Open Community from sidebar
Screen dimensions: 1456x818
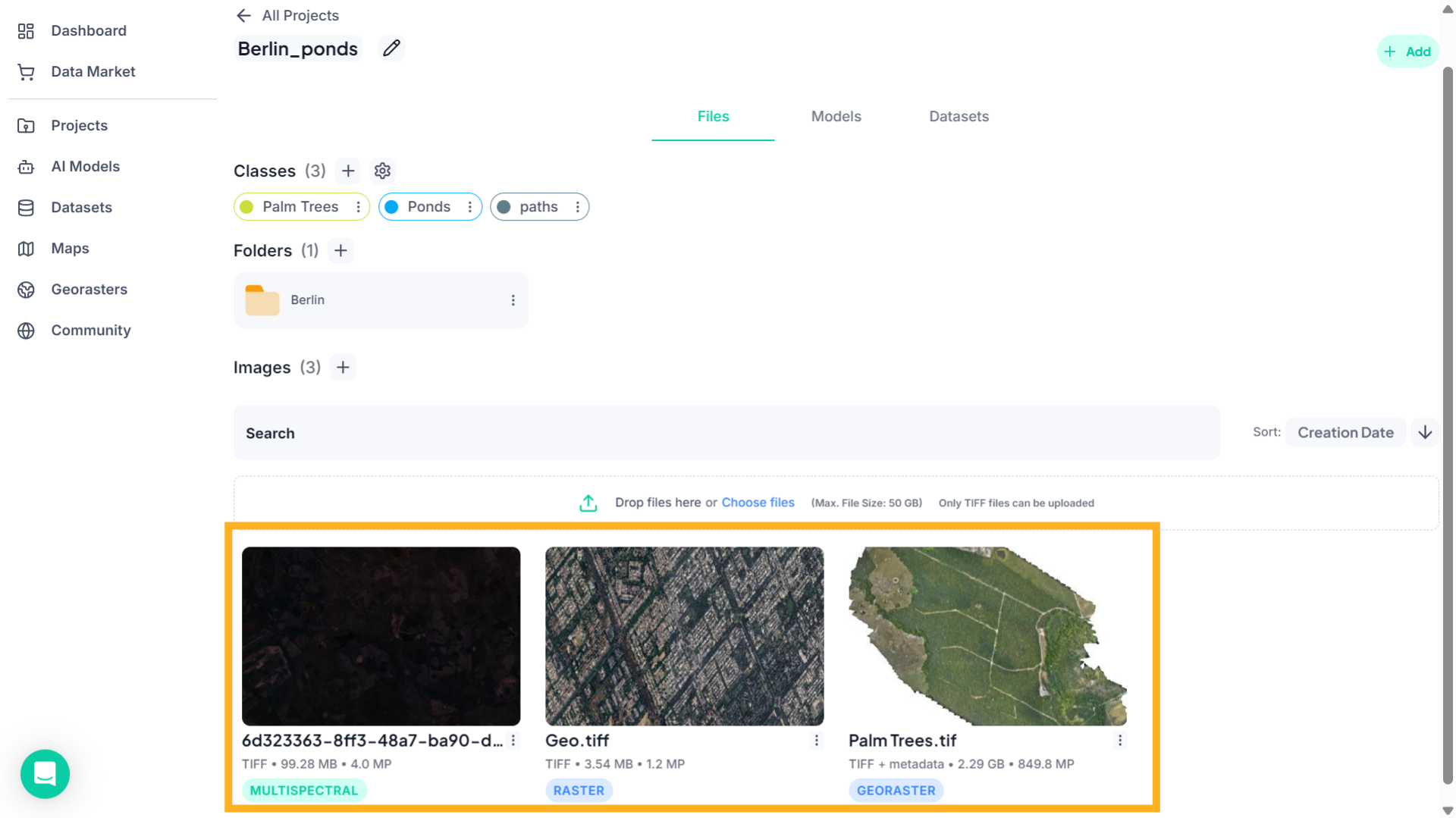[91, 331]
